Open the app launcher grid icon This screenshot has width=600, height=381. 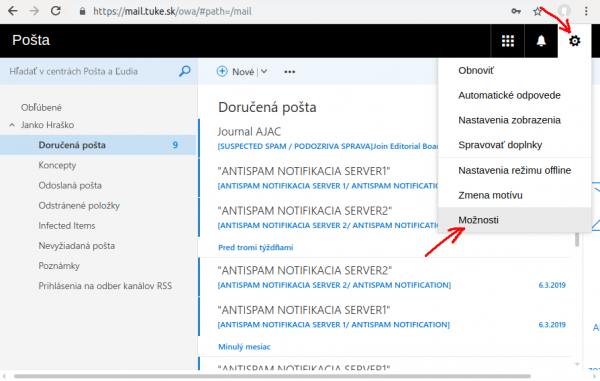click(507, 41)
